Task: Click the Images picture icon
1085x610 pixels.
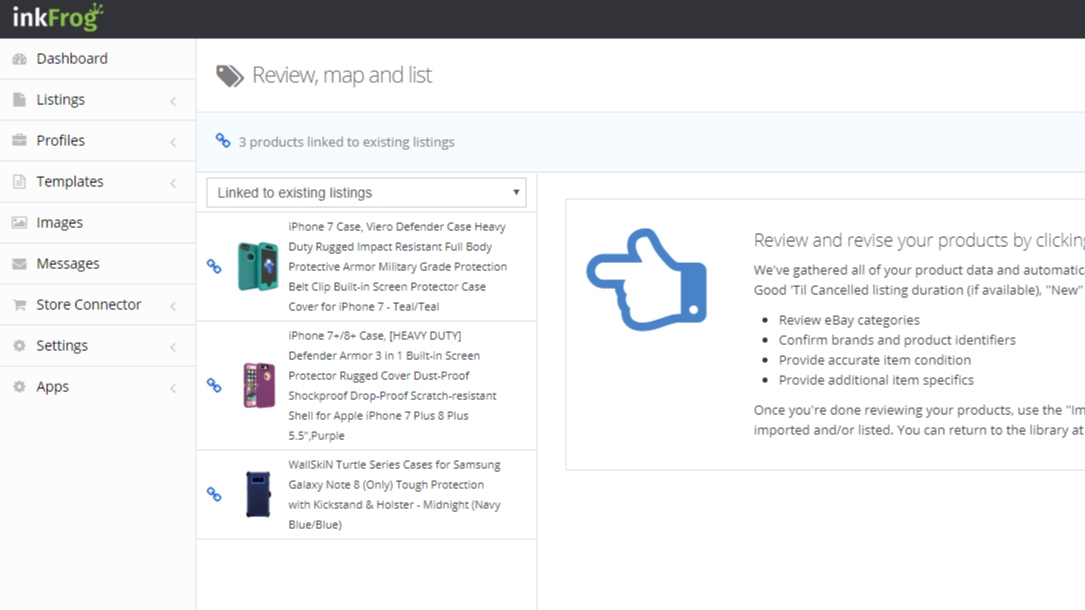Action: point(19,223)
